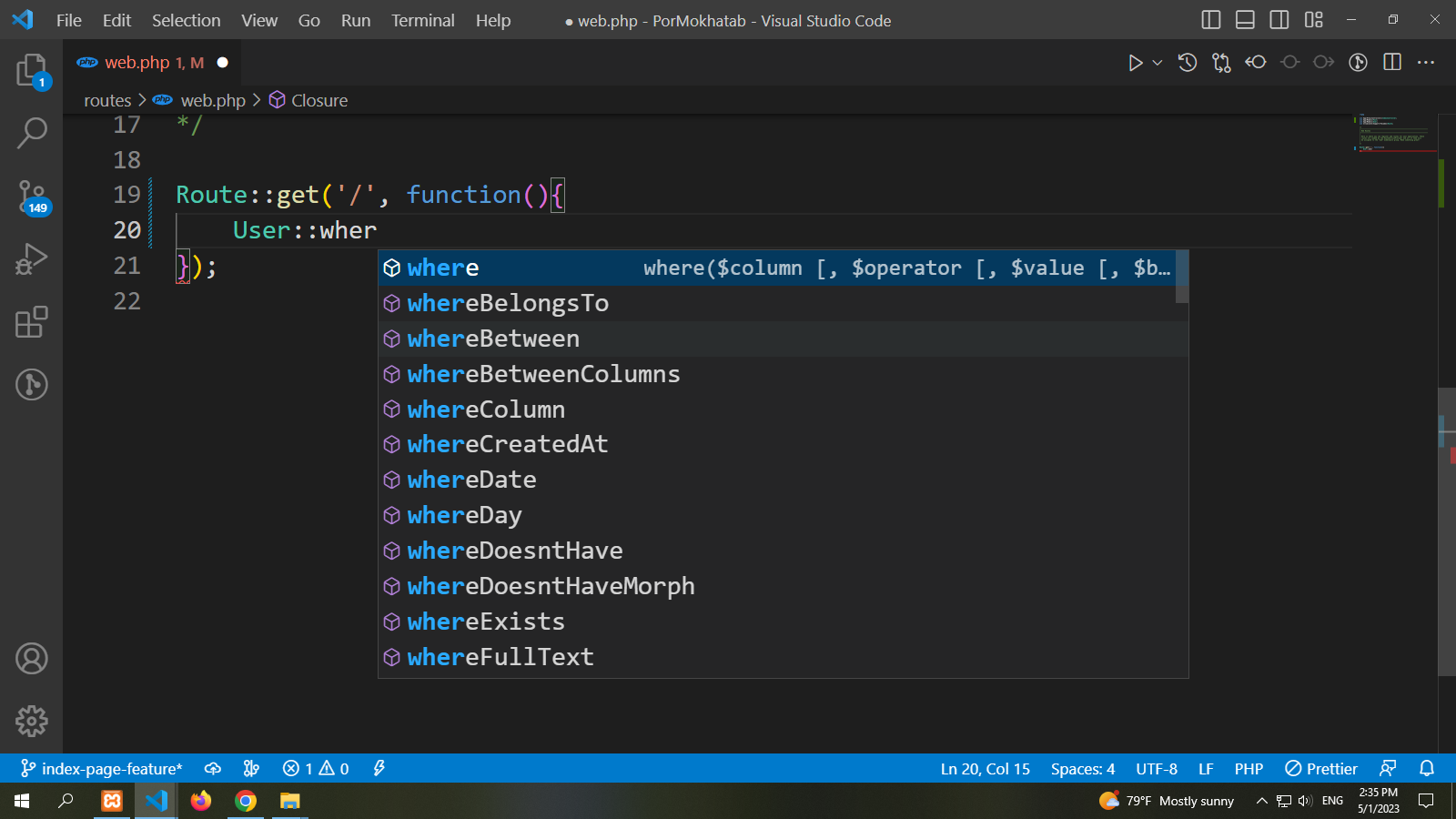
Task: Select the 'where' suggestion
Action: pos(777,268)
